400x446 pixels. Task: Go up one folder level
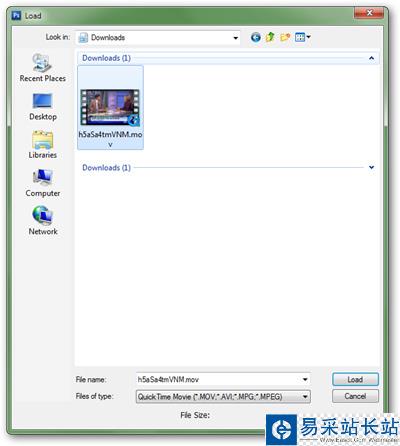tap(270, 37)
